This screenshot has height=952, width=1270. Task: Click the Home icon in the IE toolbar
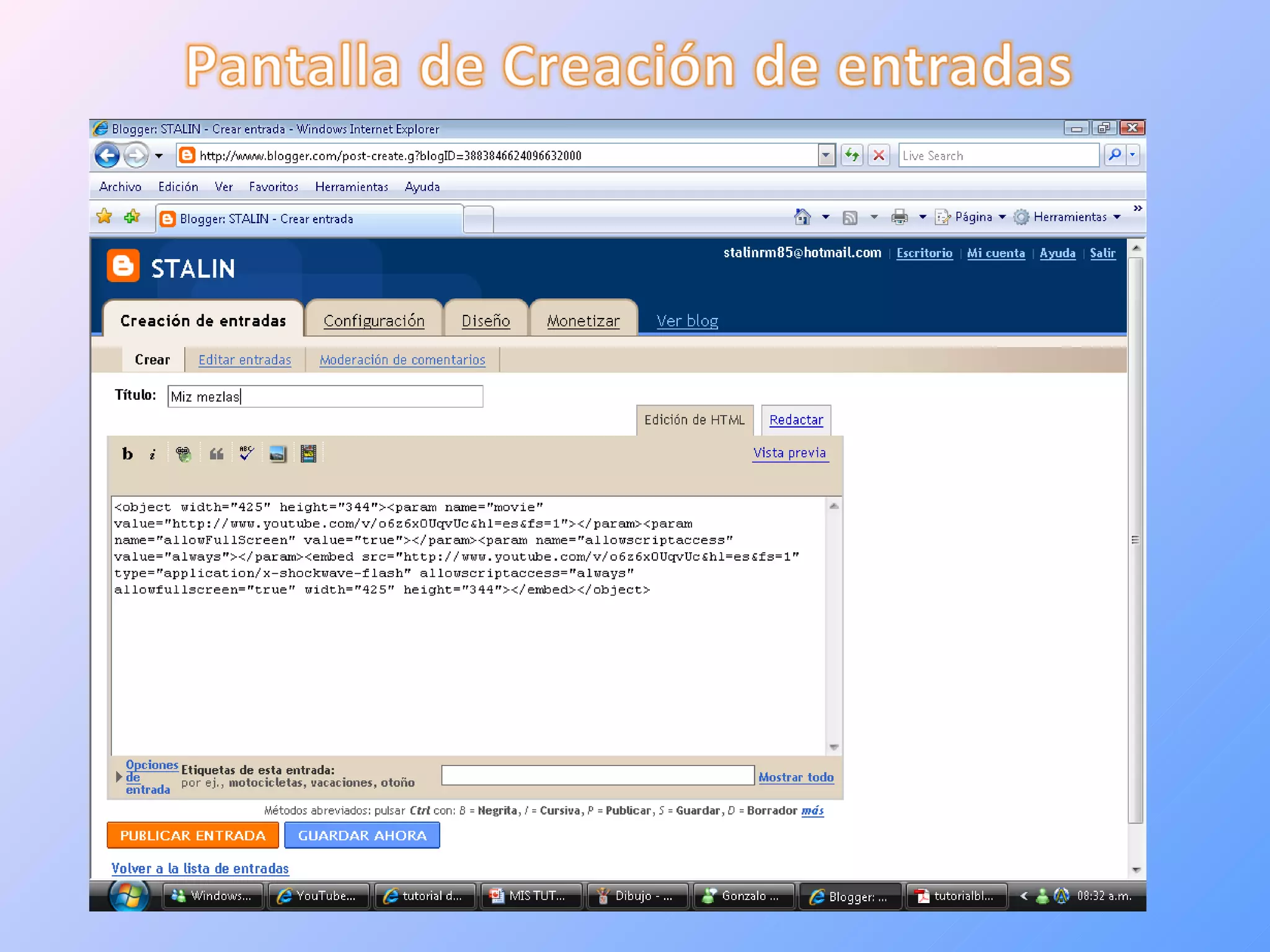tap(802, 217)
